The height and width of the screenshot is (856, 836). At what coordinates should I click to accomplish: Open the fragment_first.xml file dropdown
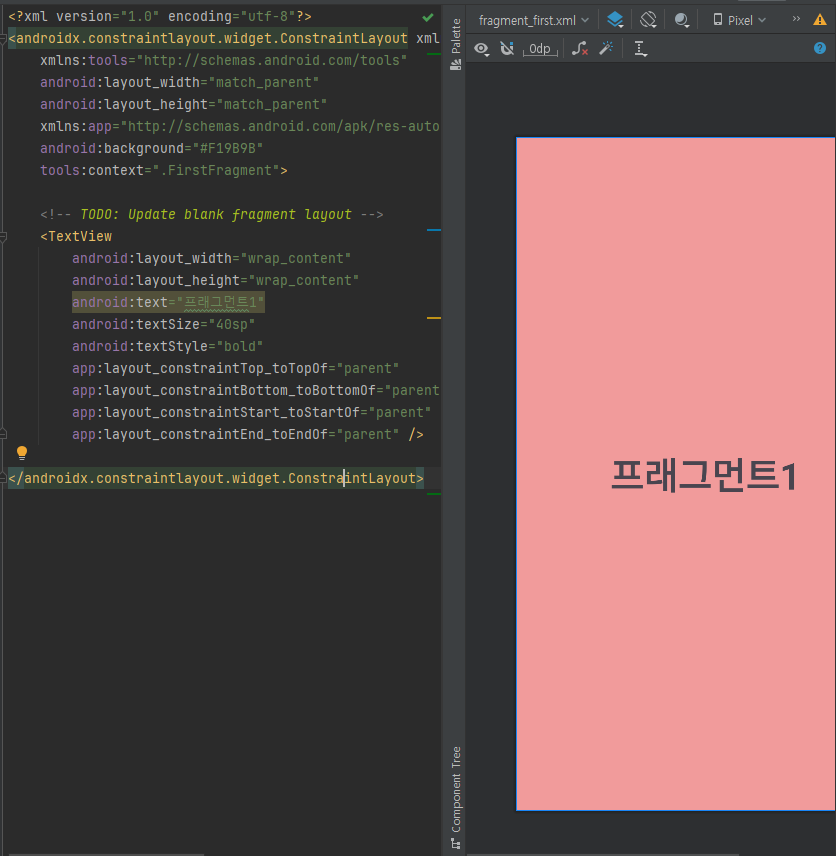[x=533, y=21]
